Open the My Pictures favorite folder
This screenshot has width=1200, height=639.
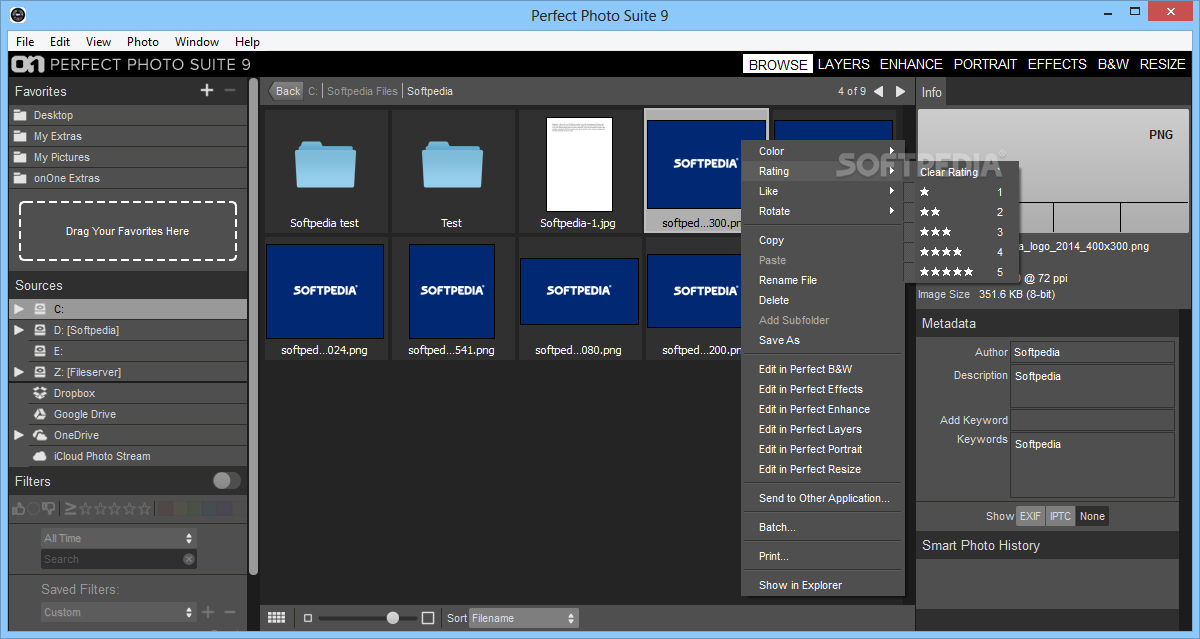pyautogui.click(x=128, y=157)
